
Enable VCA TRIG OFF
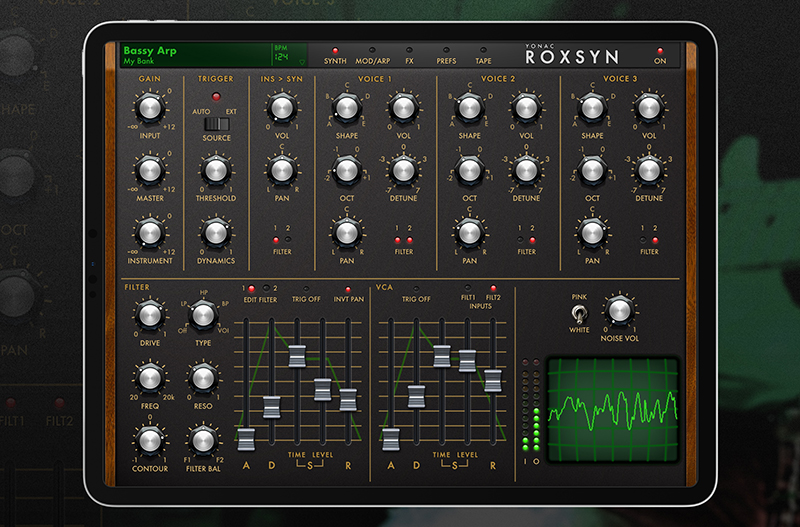tap(416, 289)
